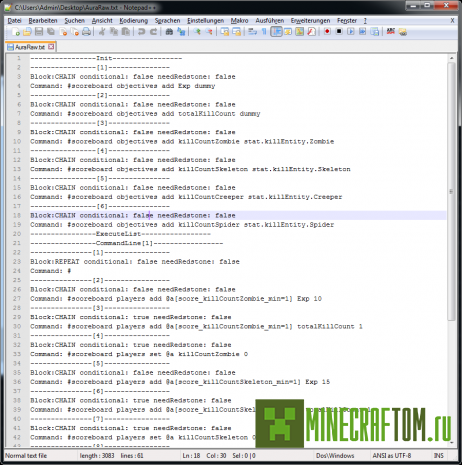Viewport: 462px width, 465px height.
Task: Click 'Dos\Windows' in the status bar
Action: coord(335,455)
